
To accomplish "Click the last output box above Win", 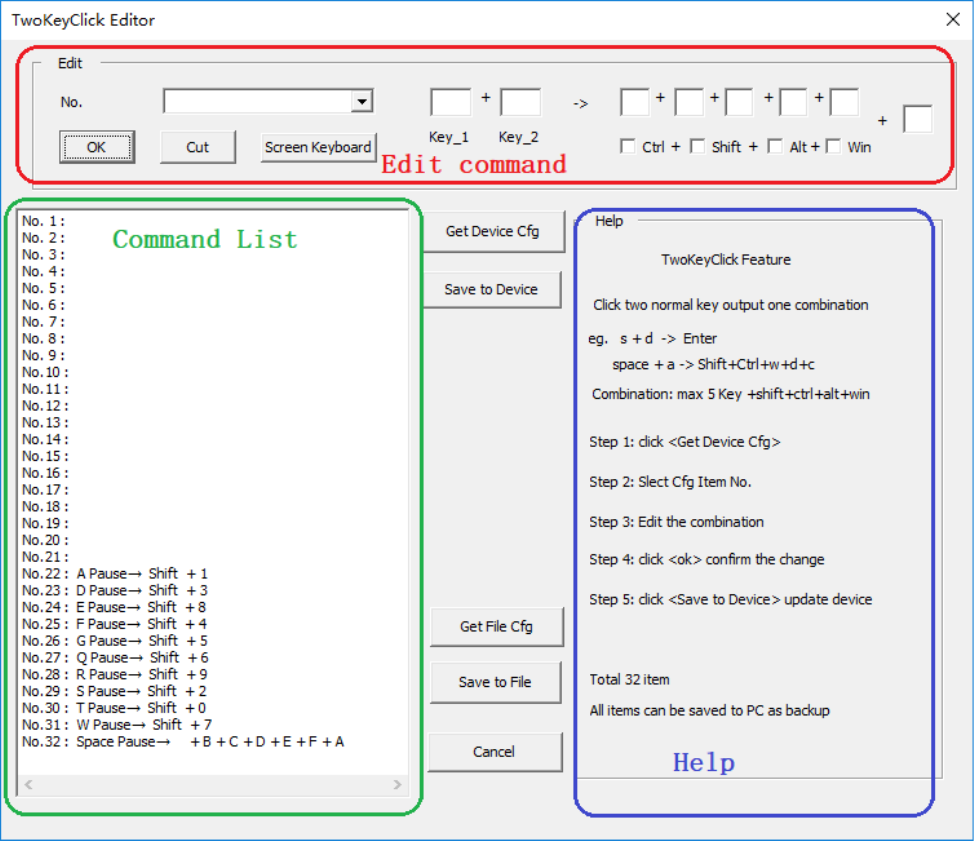I will 918,119.
